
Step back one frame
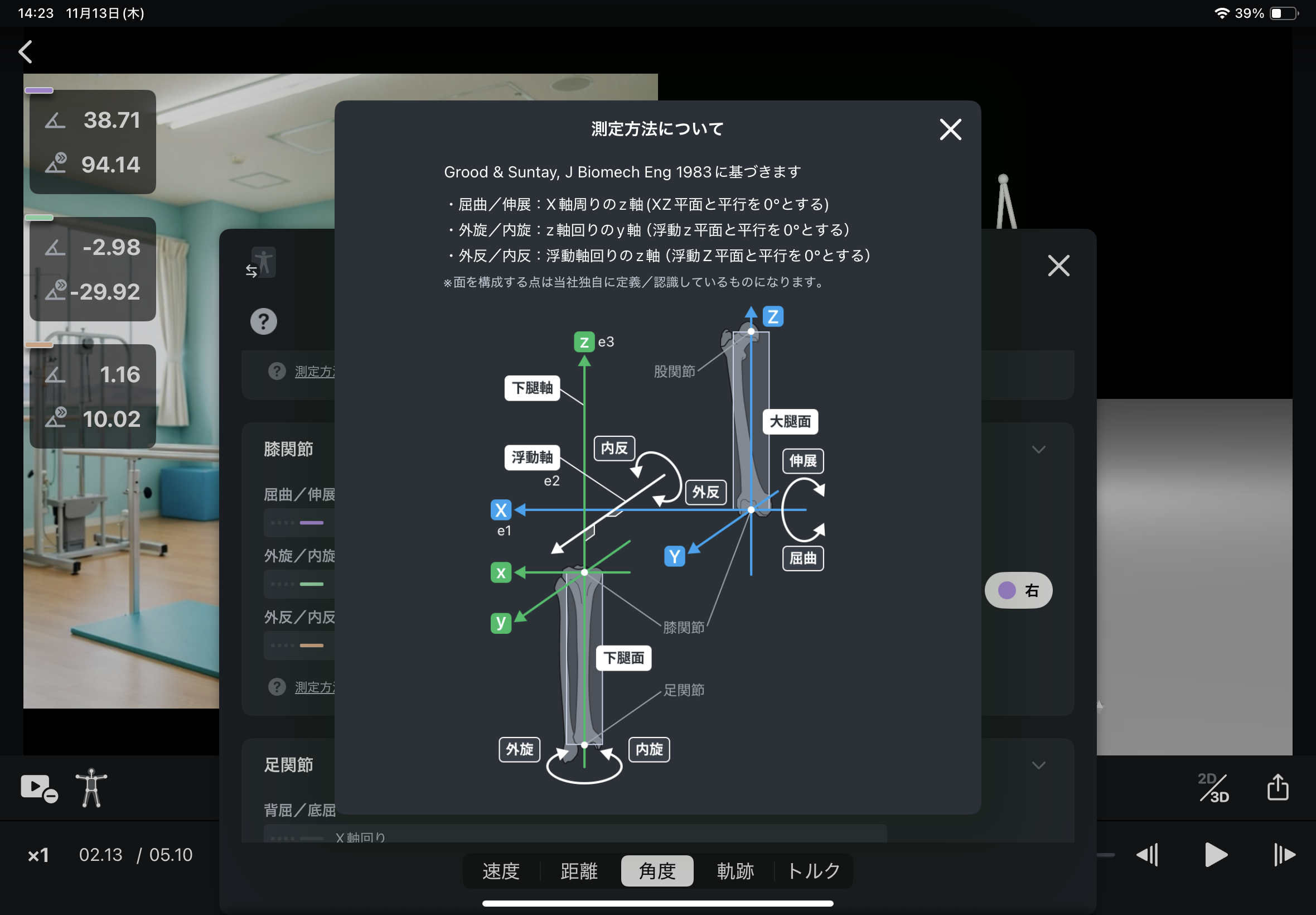pyautogui.click(x=1148, y=855)
